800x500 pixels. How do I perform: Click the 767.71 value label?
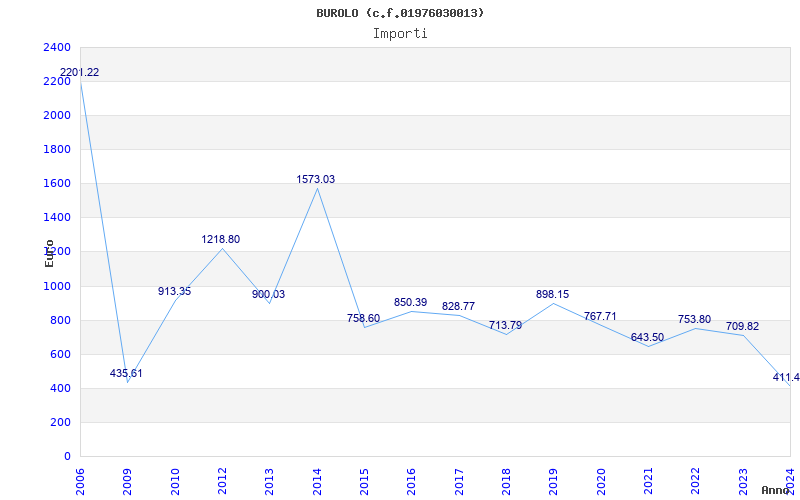(x=600, y=316)
